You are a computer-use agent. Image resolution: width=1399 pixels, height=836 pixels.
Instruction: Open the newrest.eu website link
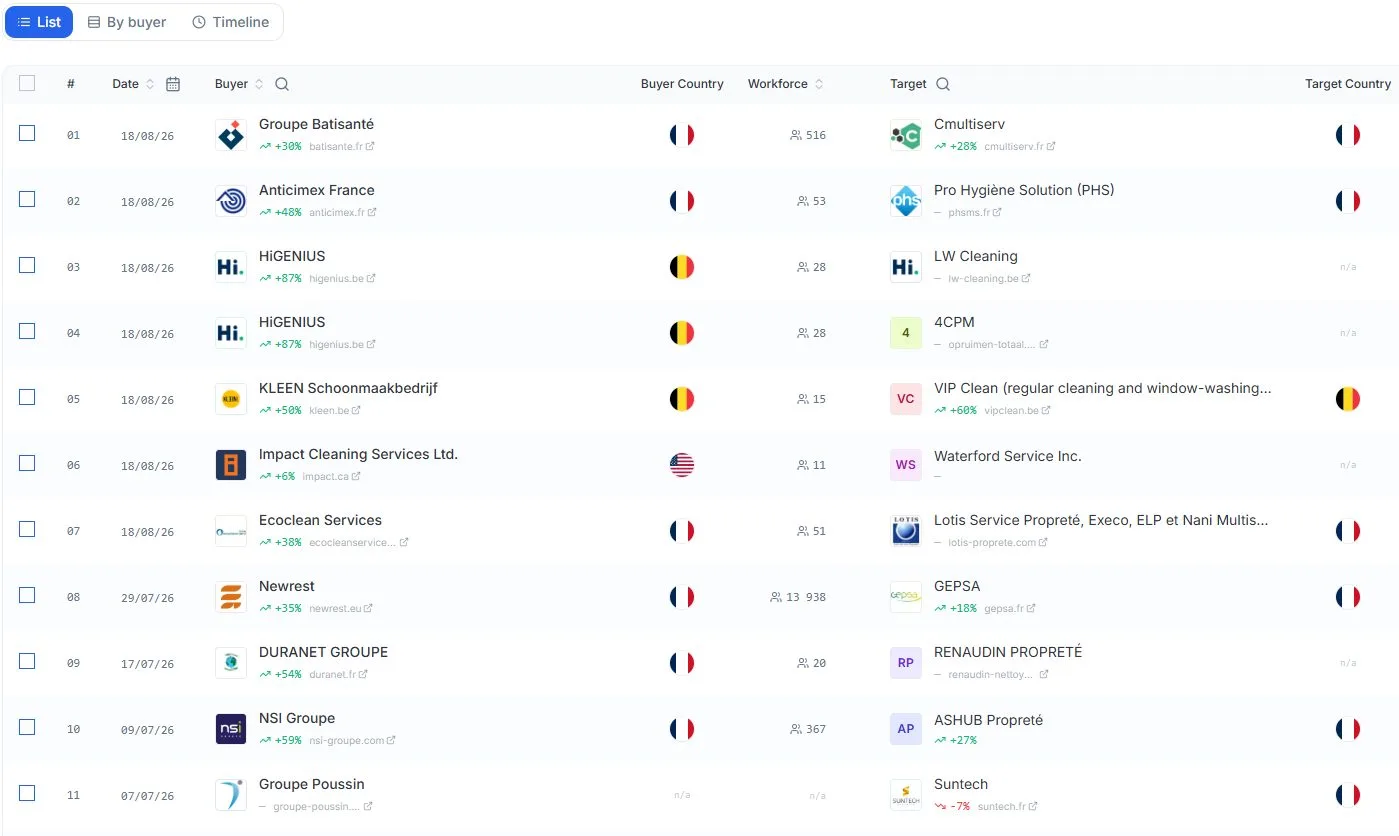[x=341, y=609]
